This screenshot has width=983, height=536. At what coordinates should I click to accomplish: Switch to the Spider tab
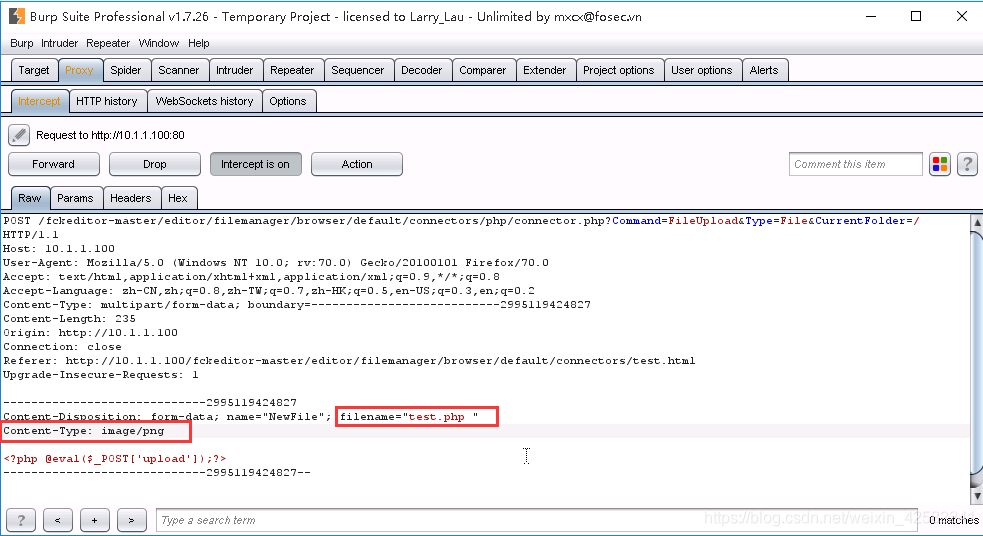coord(126,70)
